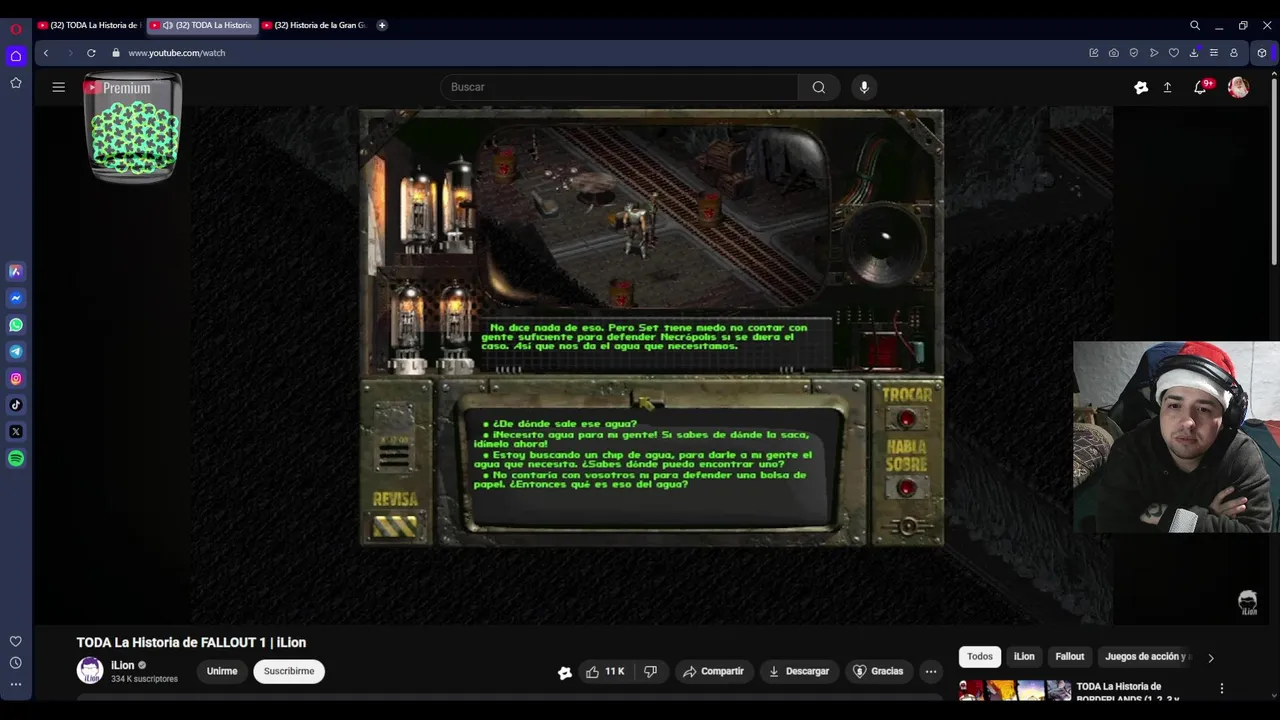Viewport: 1280px width, 720px height.
Task: Open the browser profile account icon
Action: [x=1234, y=53]
